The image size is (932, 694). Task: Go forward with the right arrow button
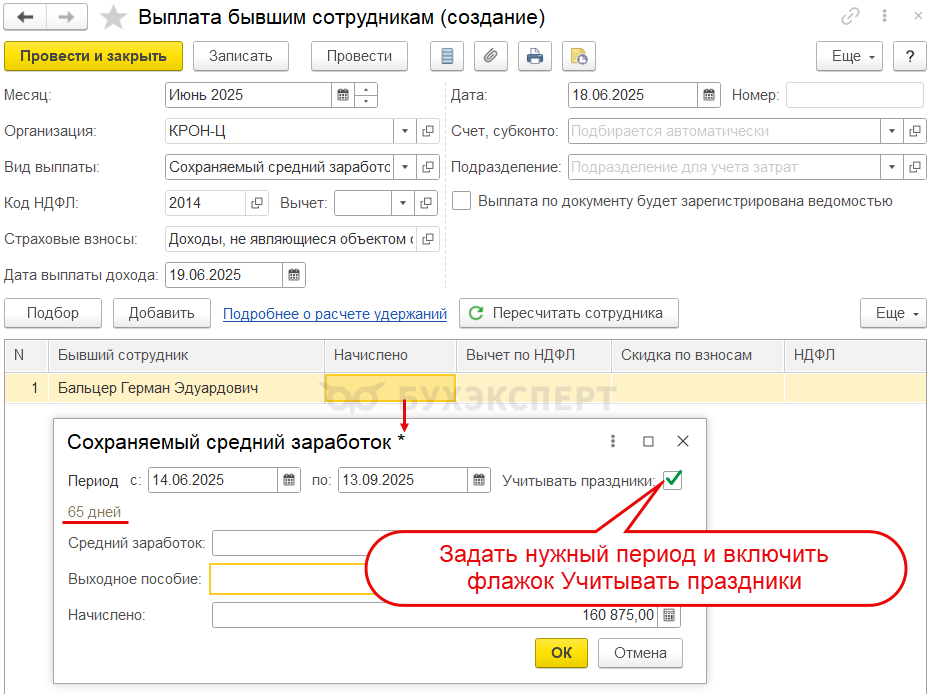[67, 17]
